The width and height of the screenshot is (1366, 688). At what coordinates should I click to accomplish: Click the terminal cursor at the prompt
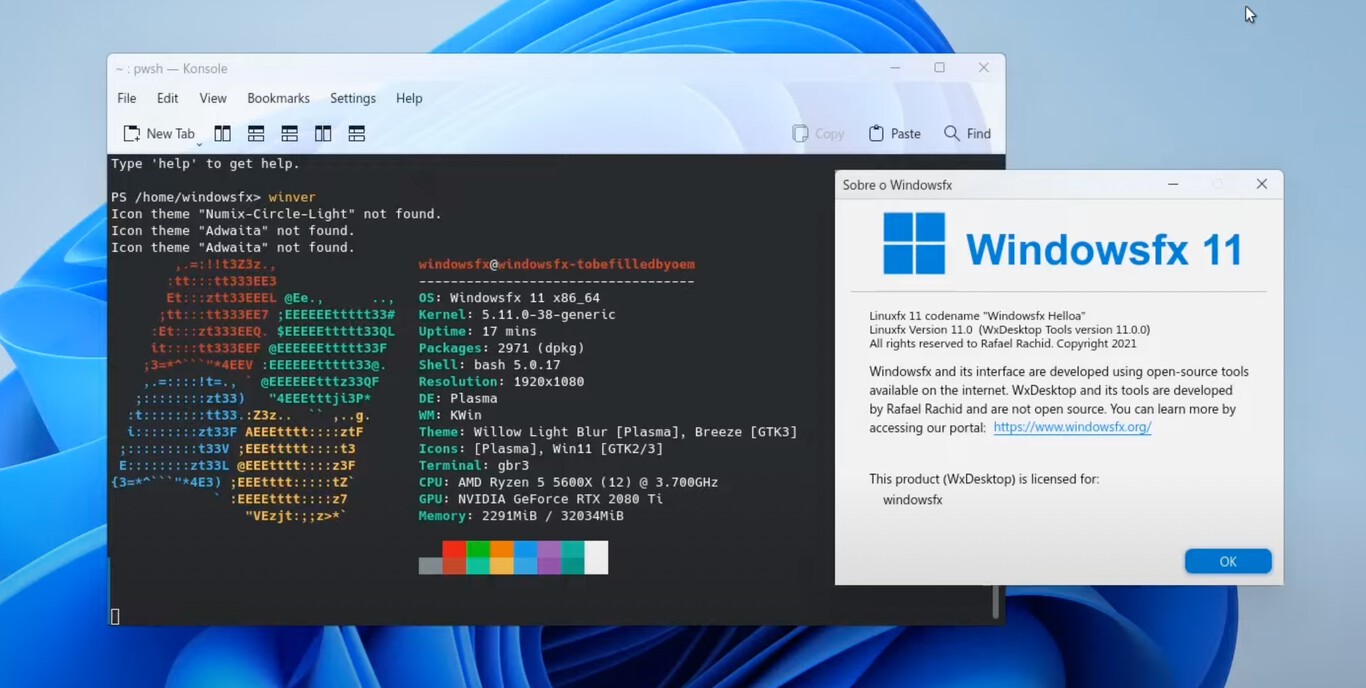(x=114, y=617)
